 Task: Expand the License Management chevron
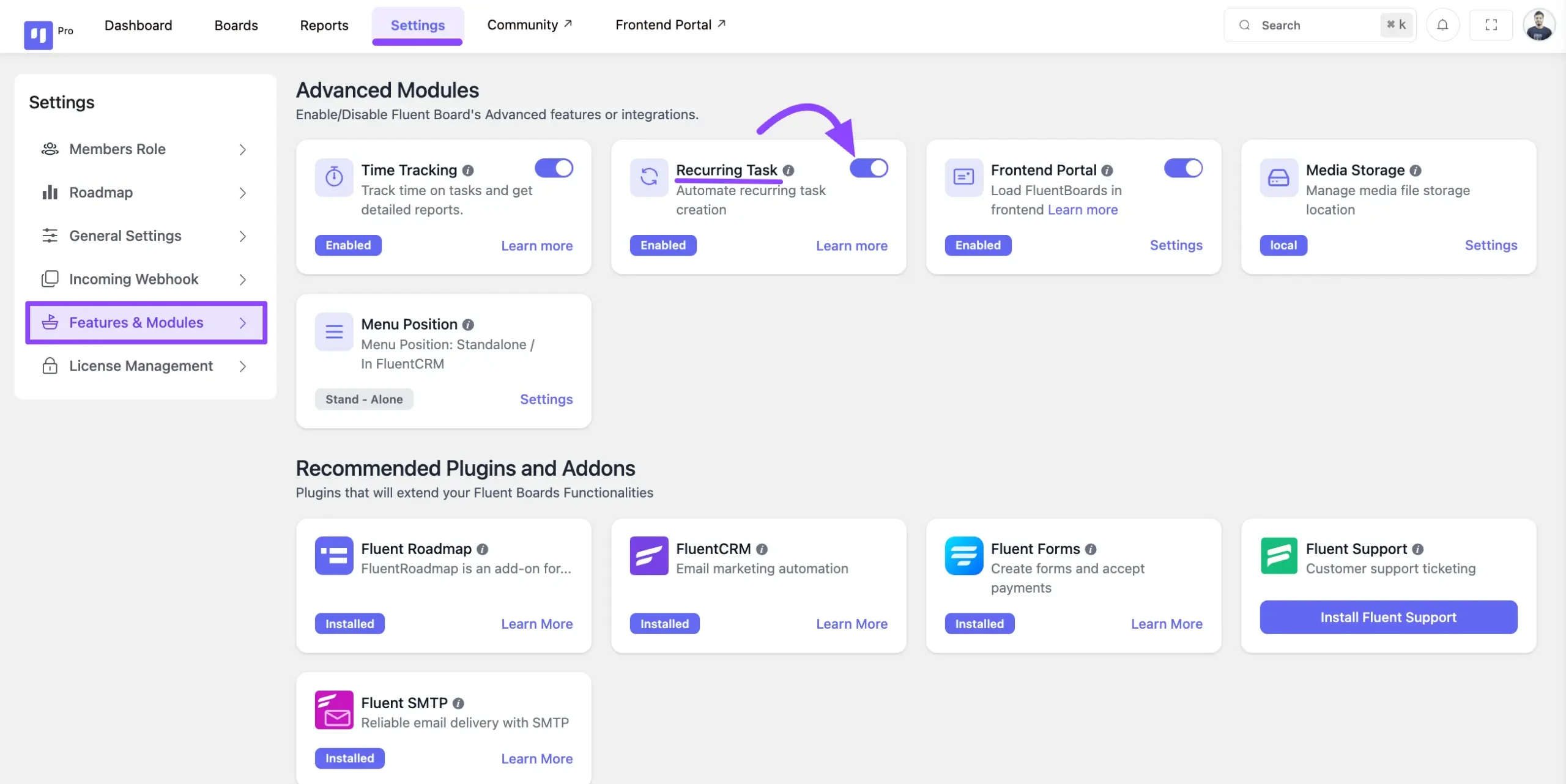point(243,366)
